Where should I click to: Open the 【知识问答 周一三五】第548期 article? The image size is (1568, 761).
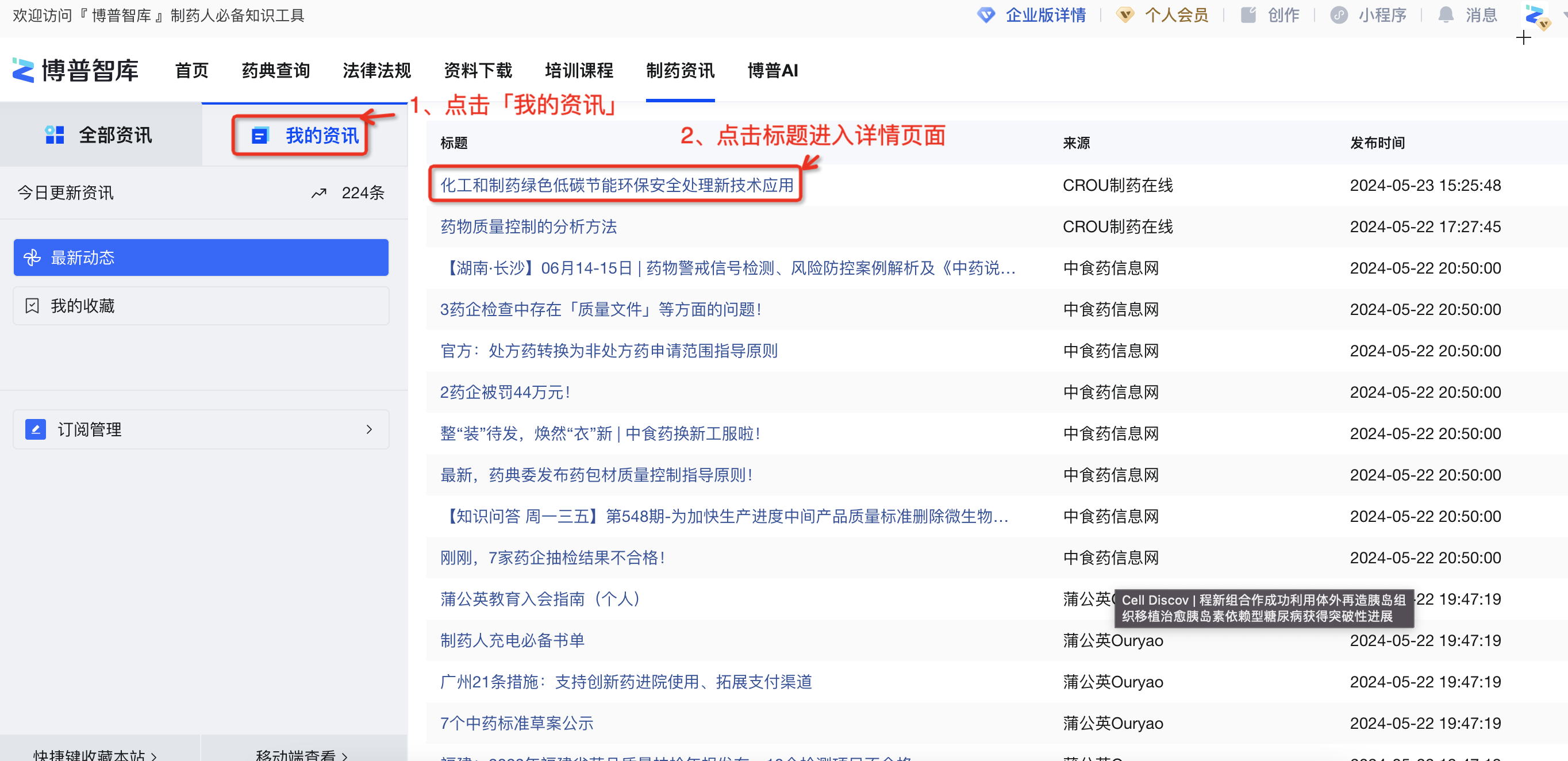pos(724,516)
